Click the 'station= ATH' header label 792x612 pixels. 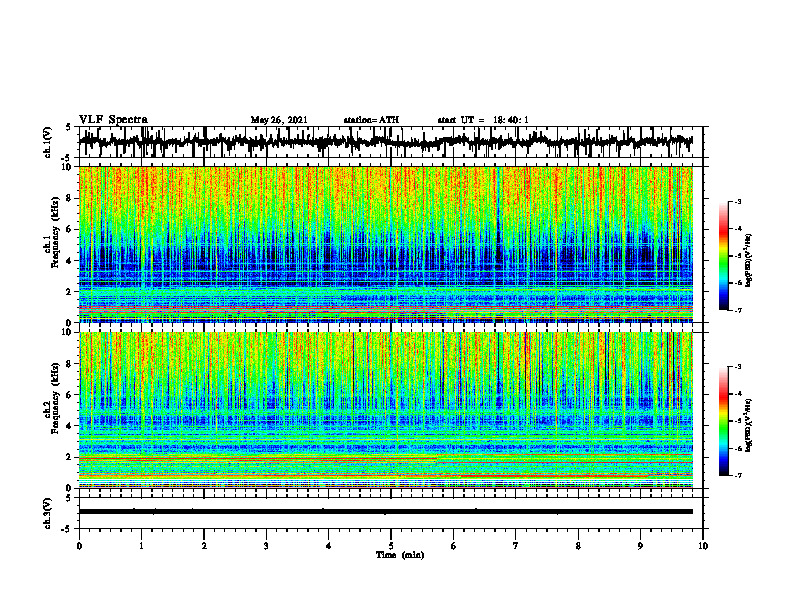[371, 120]
